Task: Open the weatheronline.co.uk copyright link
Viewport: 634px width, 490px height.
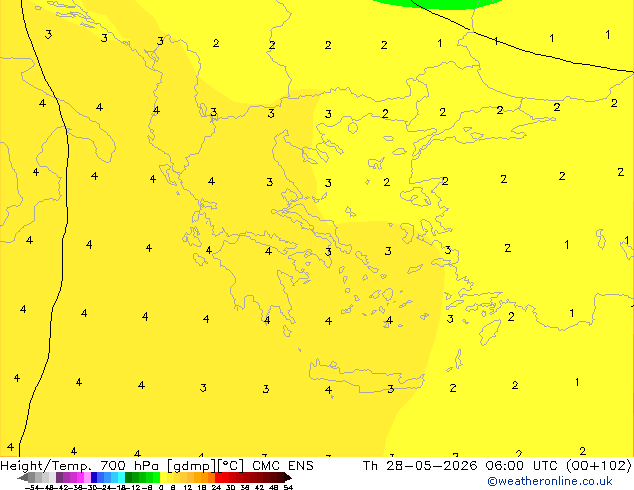Action: point(550,481)
